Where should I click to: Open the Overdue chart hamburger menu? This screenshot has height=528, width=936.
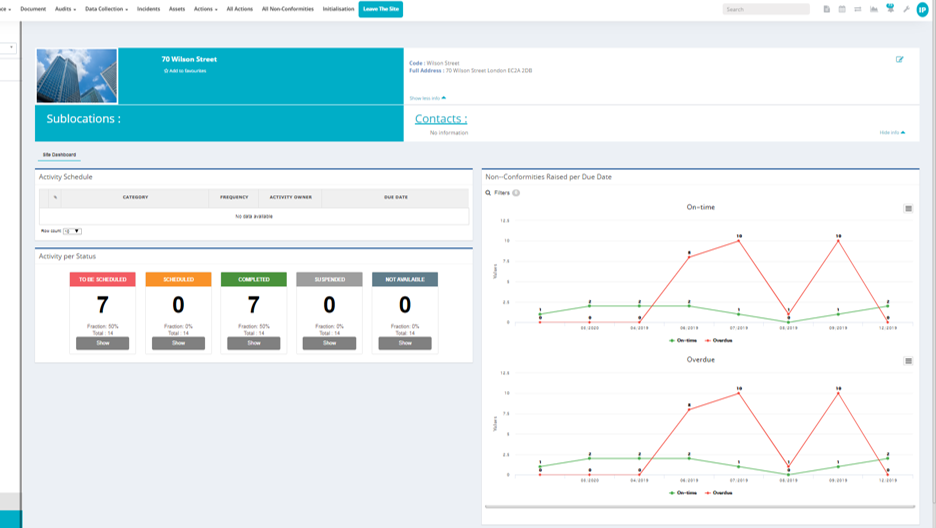pos(908,361)
